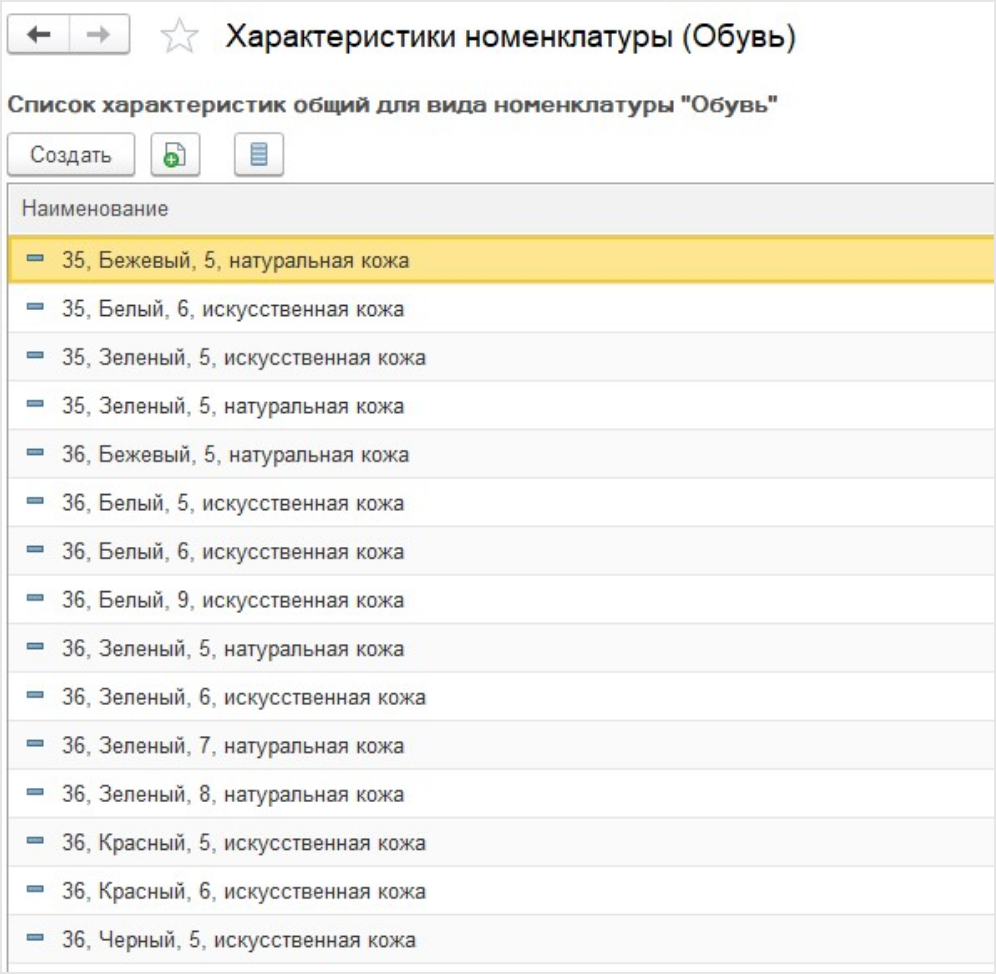Select row 35, Зеленый, 5, натуральная кожа
Image resolution: width=996 pixels, height=974 pixels.
click(232, 406)
